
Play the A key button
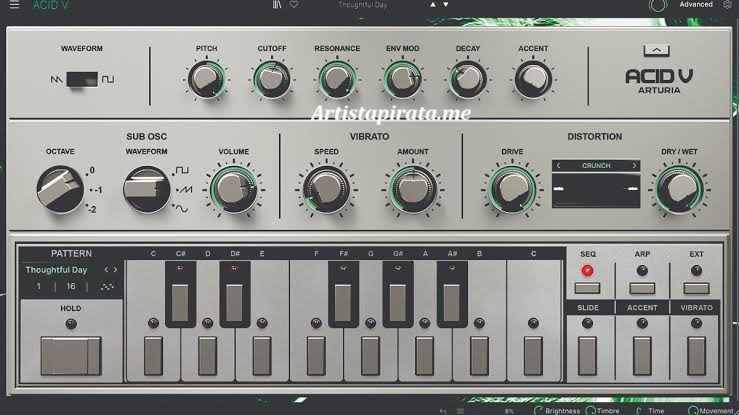tap(424, 356)
